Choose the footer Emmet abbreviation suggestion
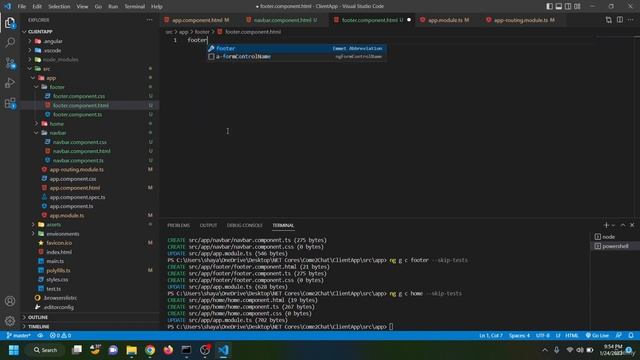Screen dimensions: 640x360 (x=296, y=48)
